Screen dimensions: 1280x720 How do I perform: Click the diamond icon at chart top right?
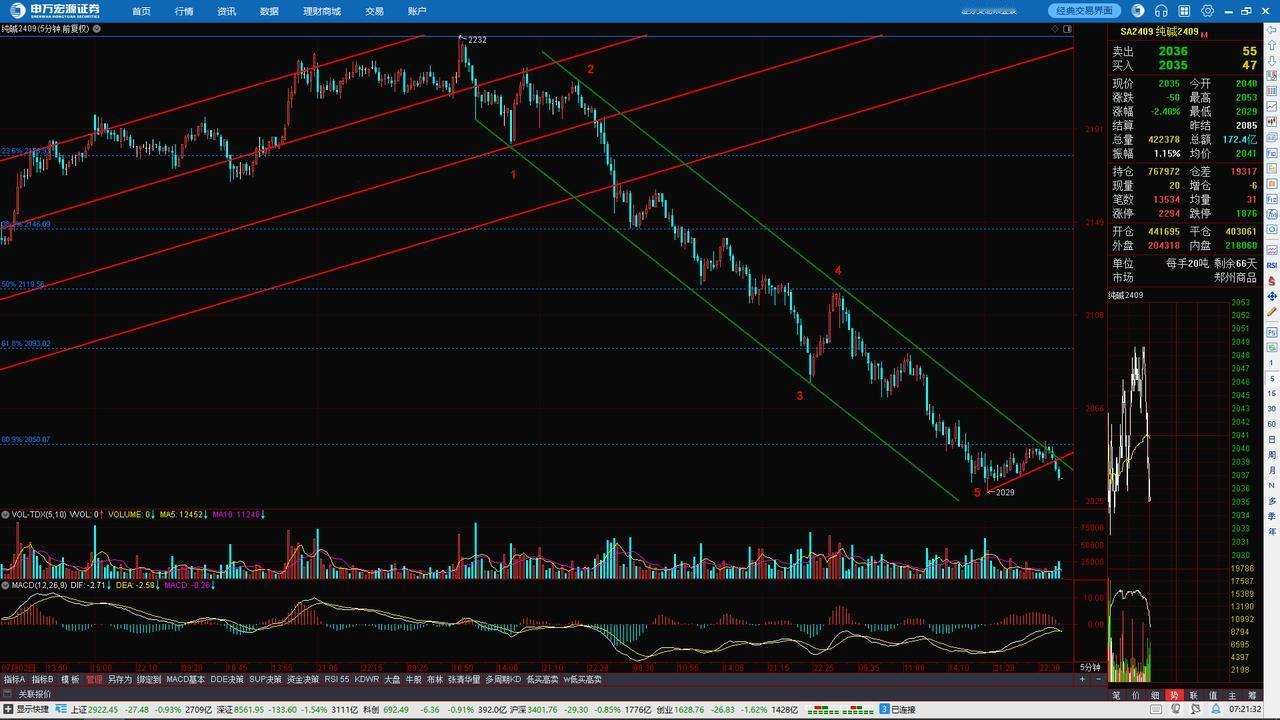(1055, 29)
